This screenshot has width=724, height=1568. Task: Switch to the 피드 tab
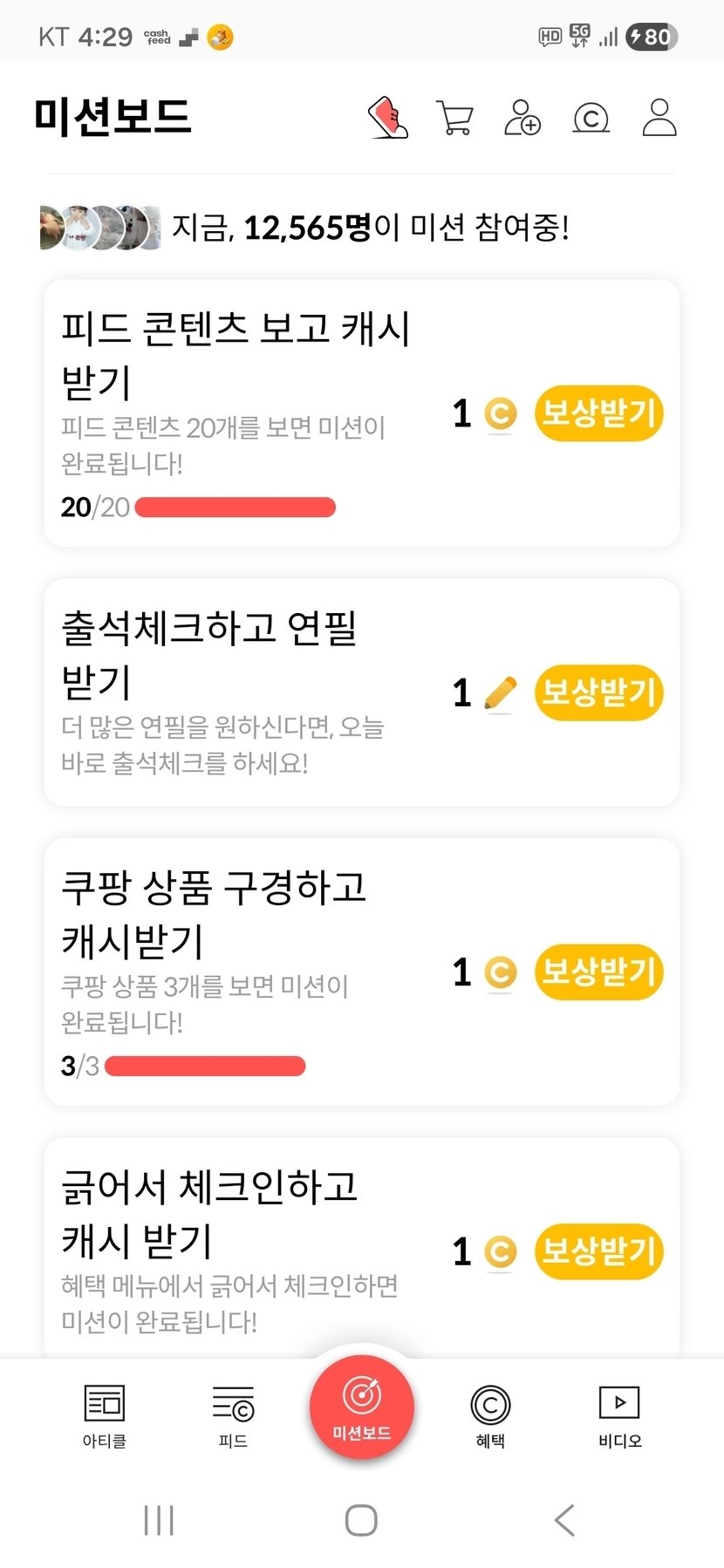(233, 1415)
